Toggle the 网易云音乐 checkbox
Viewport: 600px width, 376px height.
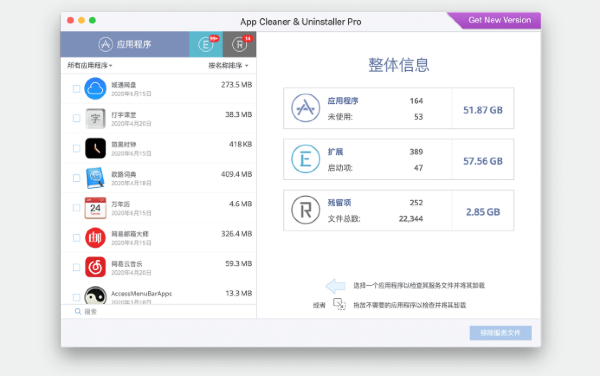pos(77,267)
